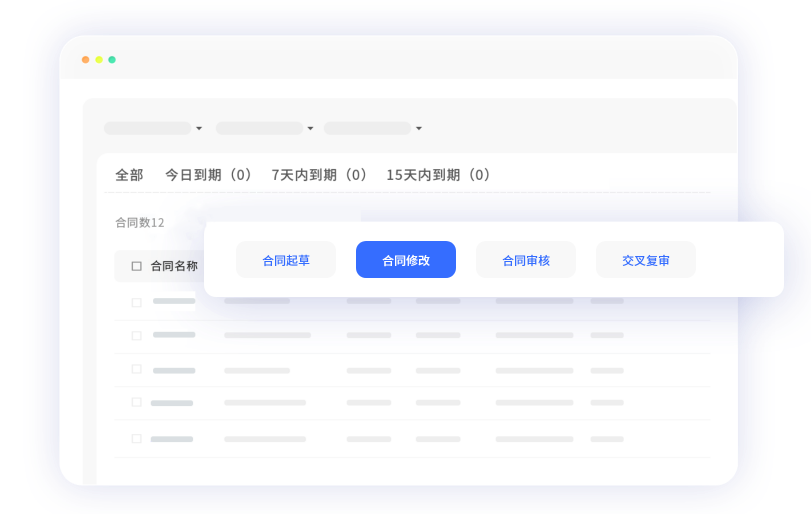Screen dimensions: 811x514
Task: Choose the 交叉复审 button
Action: pyautogui.click(x=646, y=260)
